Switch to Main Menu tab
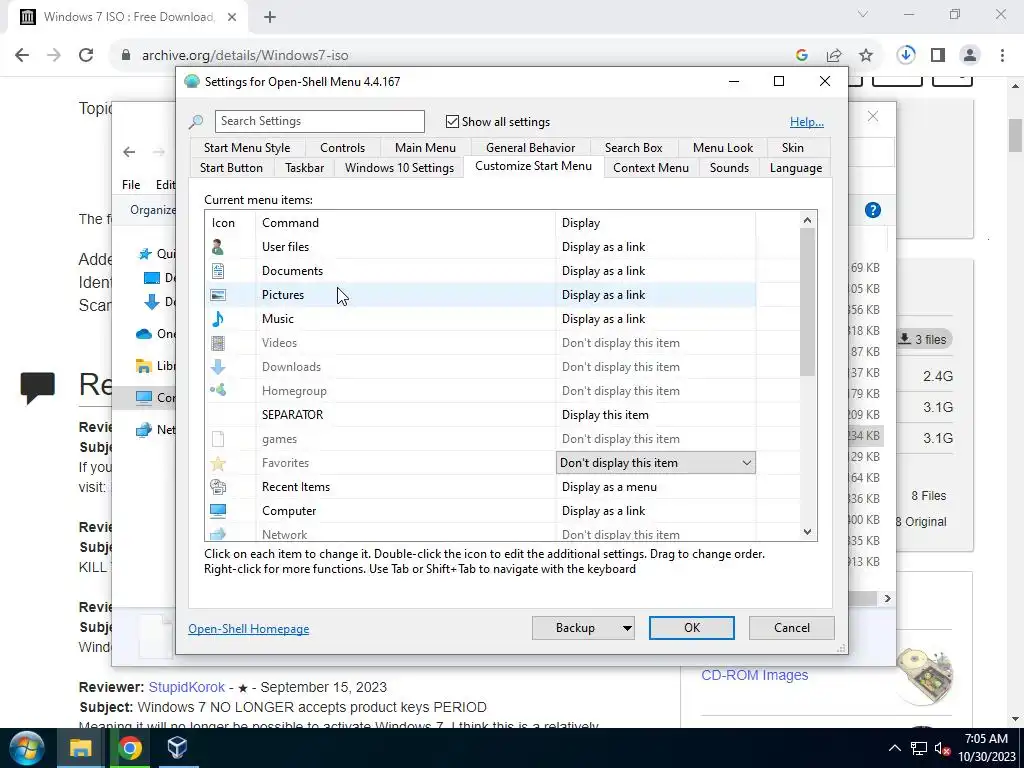The height and width of the screenshot is (768, 1024). point(425,148)
